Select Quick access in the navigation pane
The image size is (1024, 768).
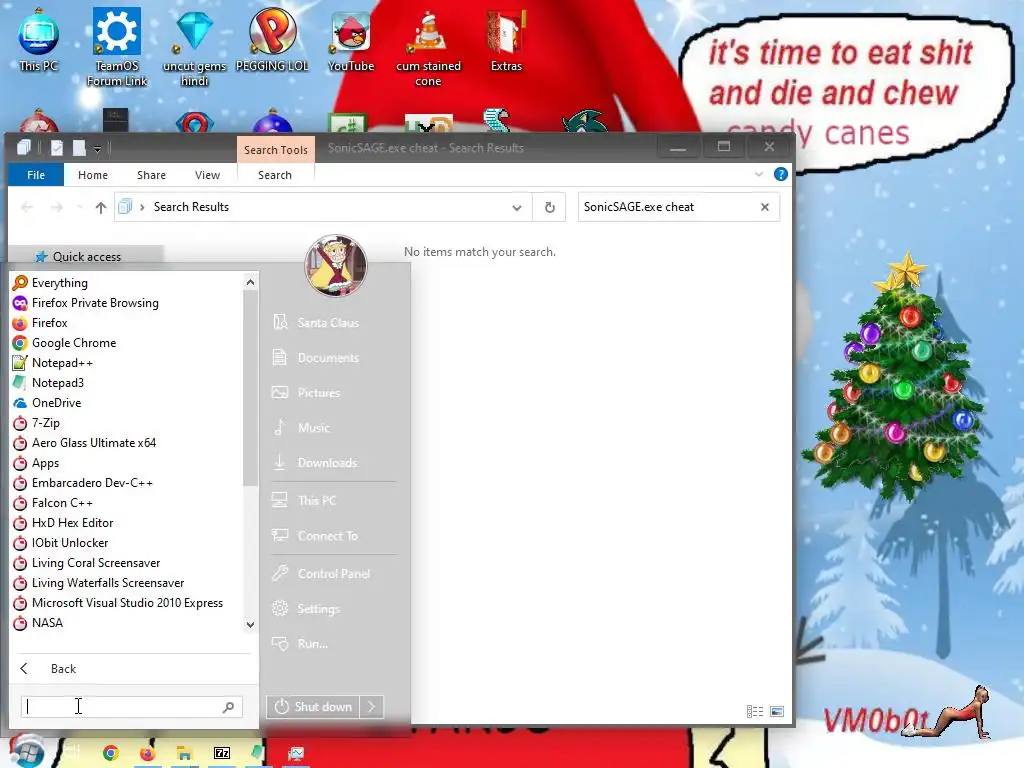(x=86, y=257)
